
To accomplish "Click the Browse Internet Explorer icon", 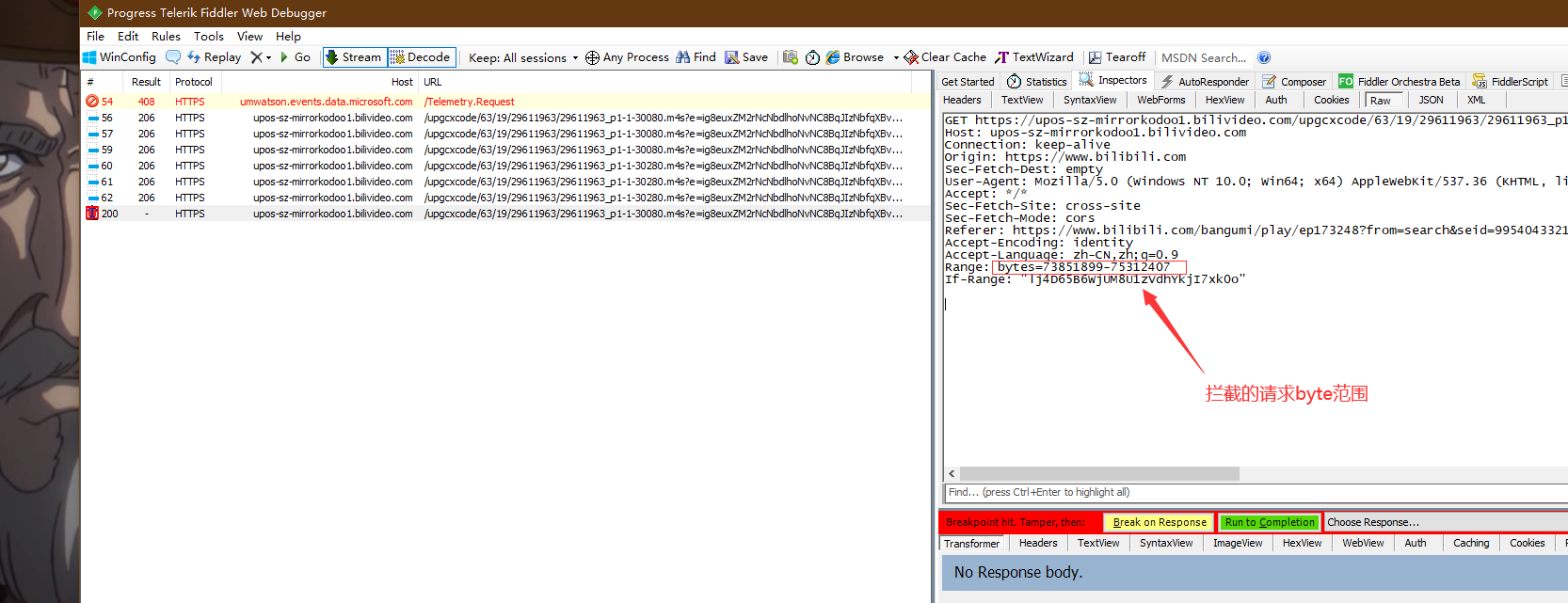I will 833,57.
